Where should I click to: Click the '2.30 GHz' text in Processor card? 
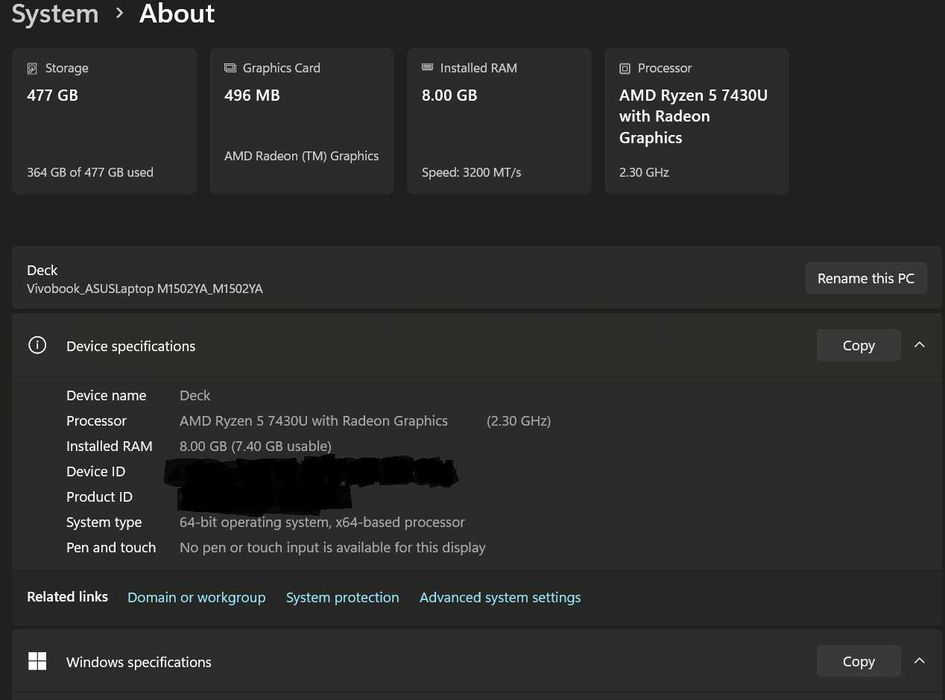coord(644,172)
